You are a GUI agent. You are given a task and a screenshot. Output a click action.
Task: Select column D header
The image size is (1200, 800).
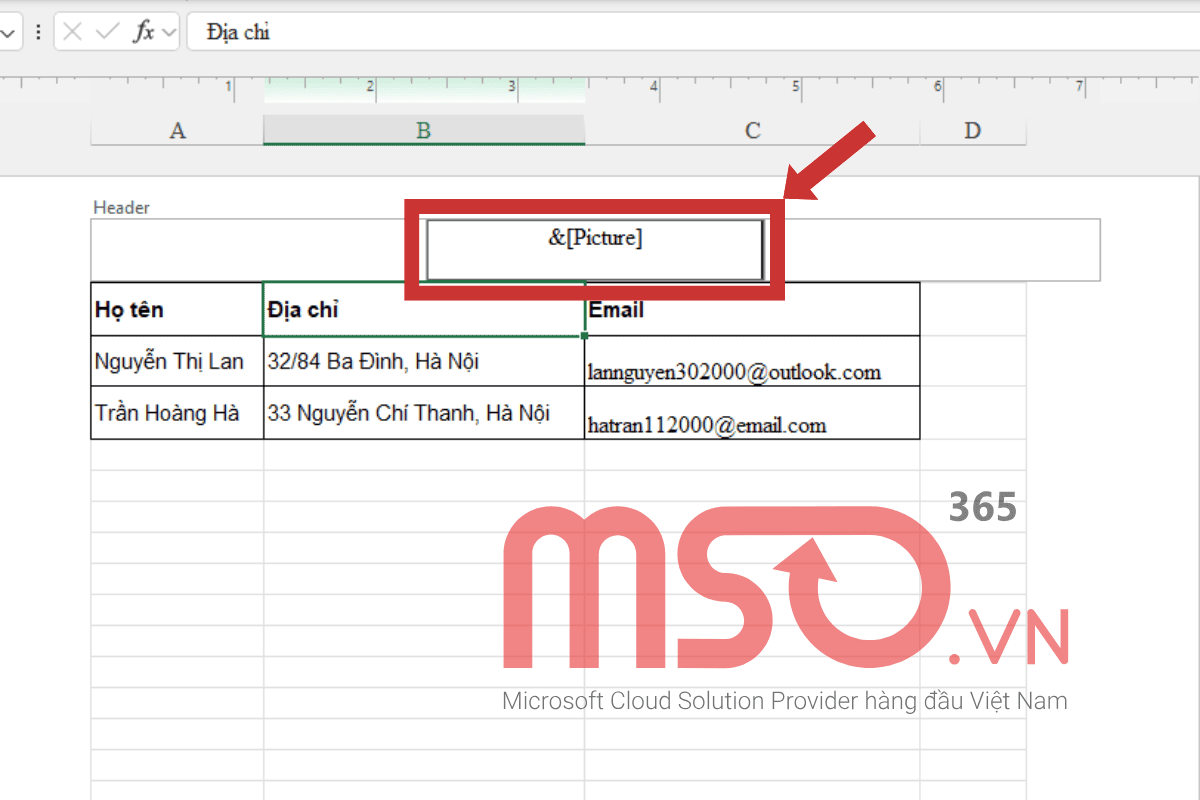972,131
